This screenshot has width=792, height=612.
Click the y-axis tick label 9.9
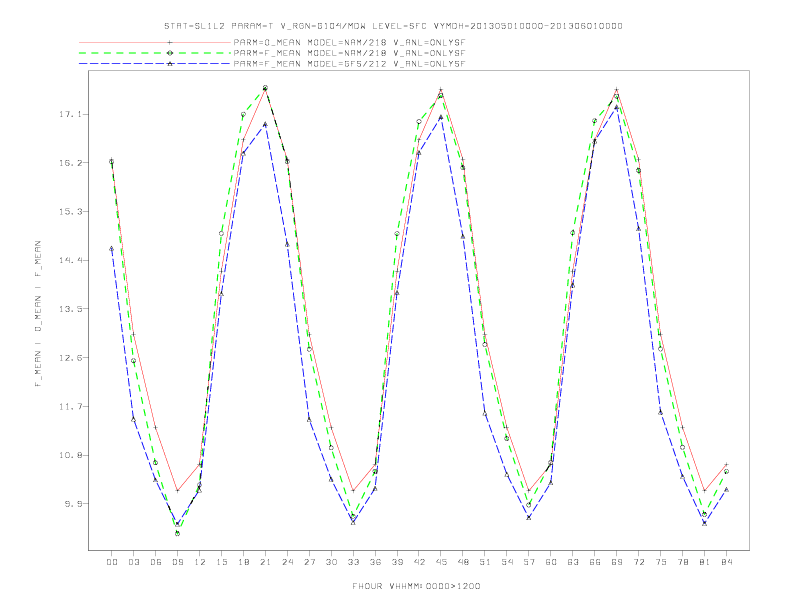click(71, 504)
